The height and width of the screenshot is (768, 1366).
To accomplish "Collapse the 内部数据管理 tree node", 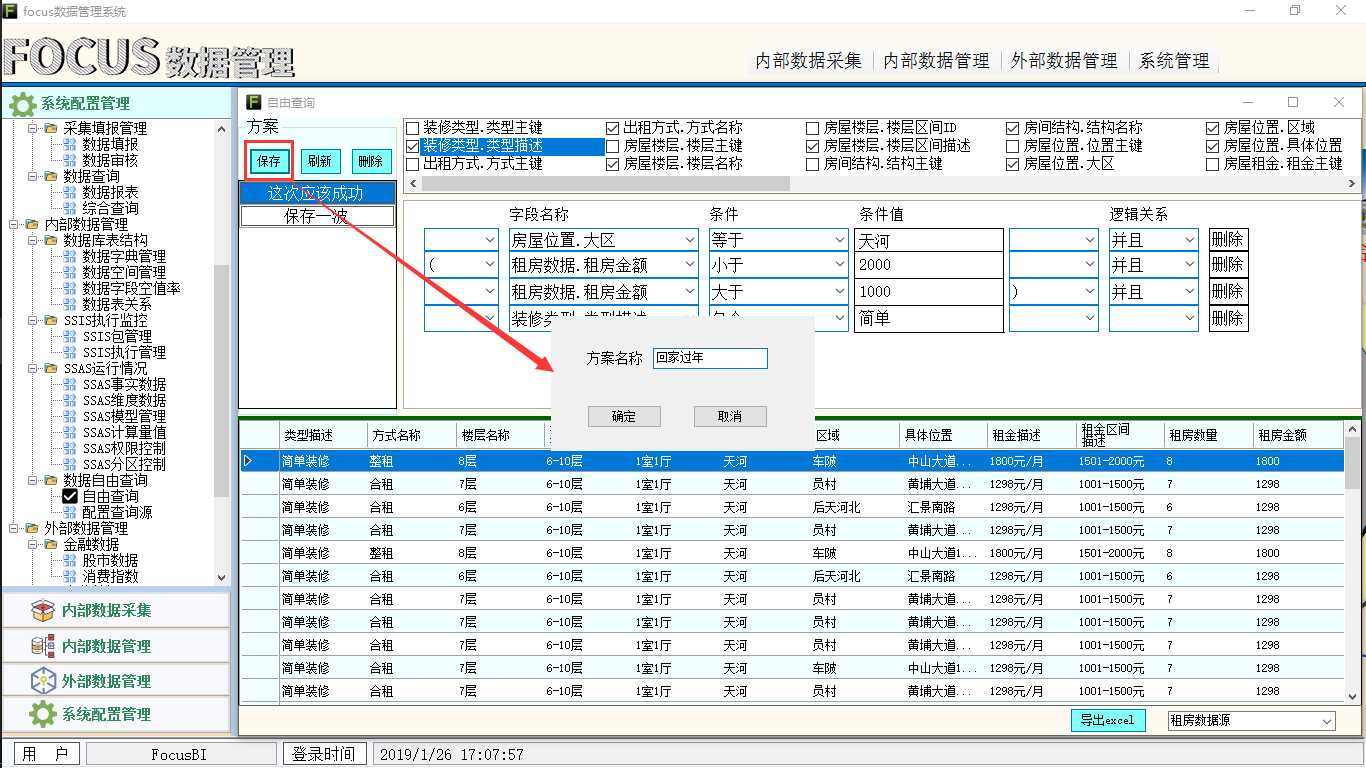I will (14, 224).
